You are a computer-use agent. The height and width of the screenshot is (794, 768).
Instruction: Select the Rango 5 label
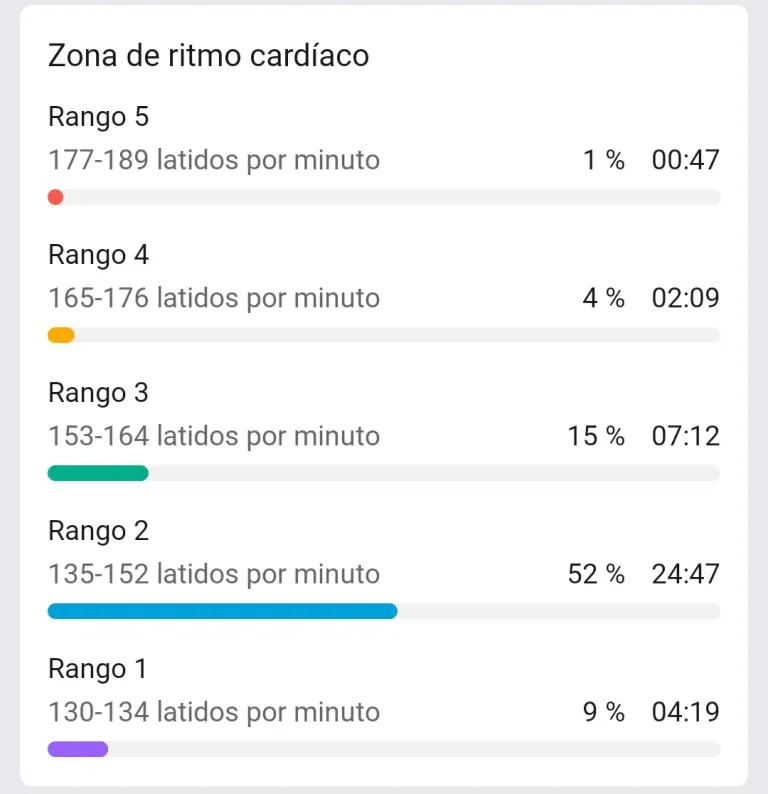coord(98,116)
